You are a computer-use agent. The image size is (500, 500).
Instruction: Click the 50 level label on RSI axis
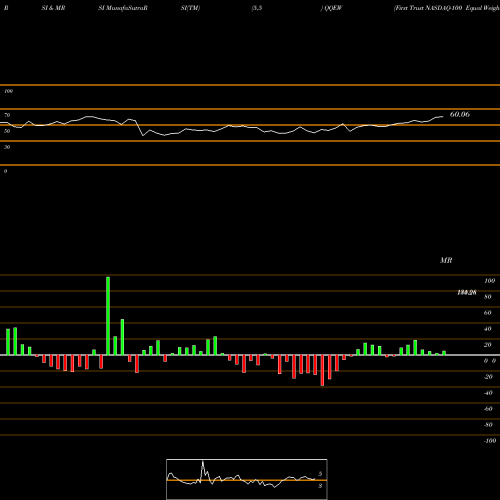7,131
